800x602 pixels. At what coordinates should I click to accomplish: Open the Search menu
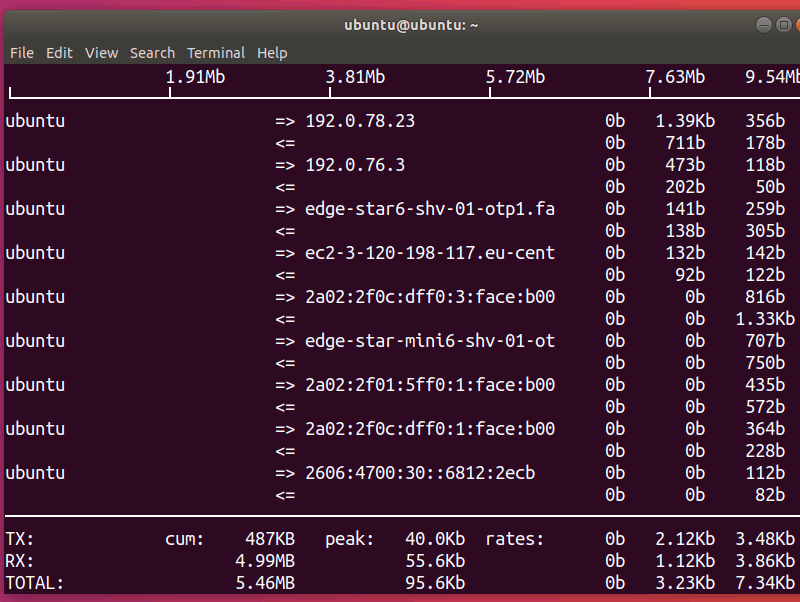pos(152,53)
